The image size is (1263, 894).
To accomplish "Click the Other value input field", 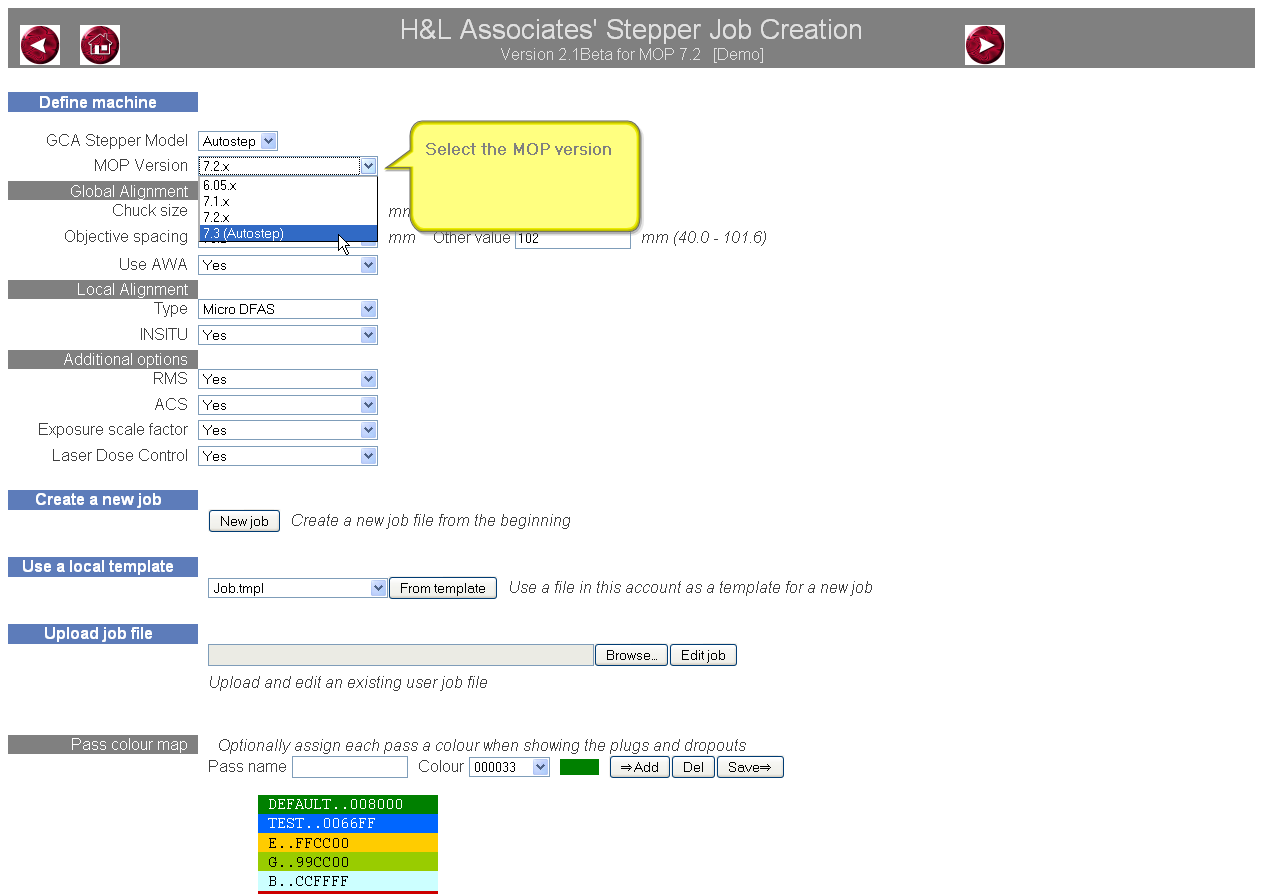I will coord(573,239).
